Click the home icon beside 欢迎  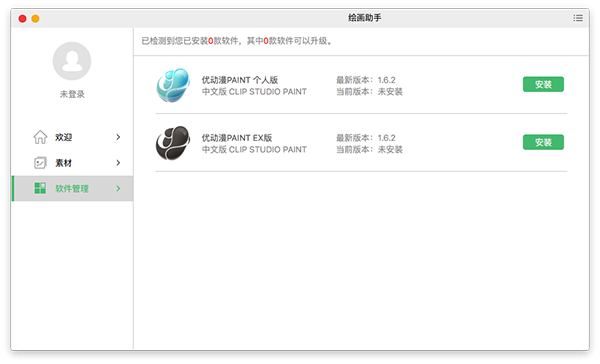pos(40,137)
